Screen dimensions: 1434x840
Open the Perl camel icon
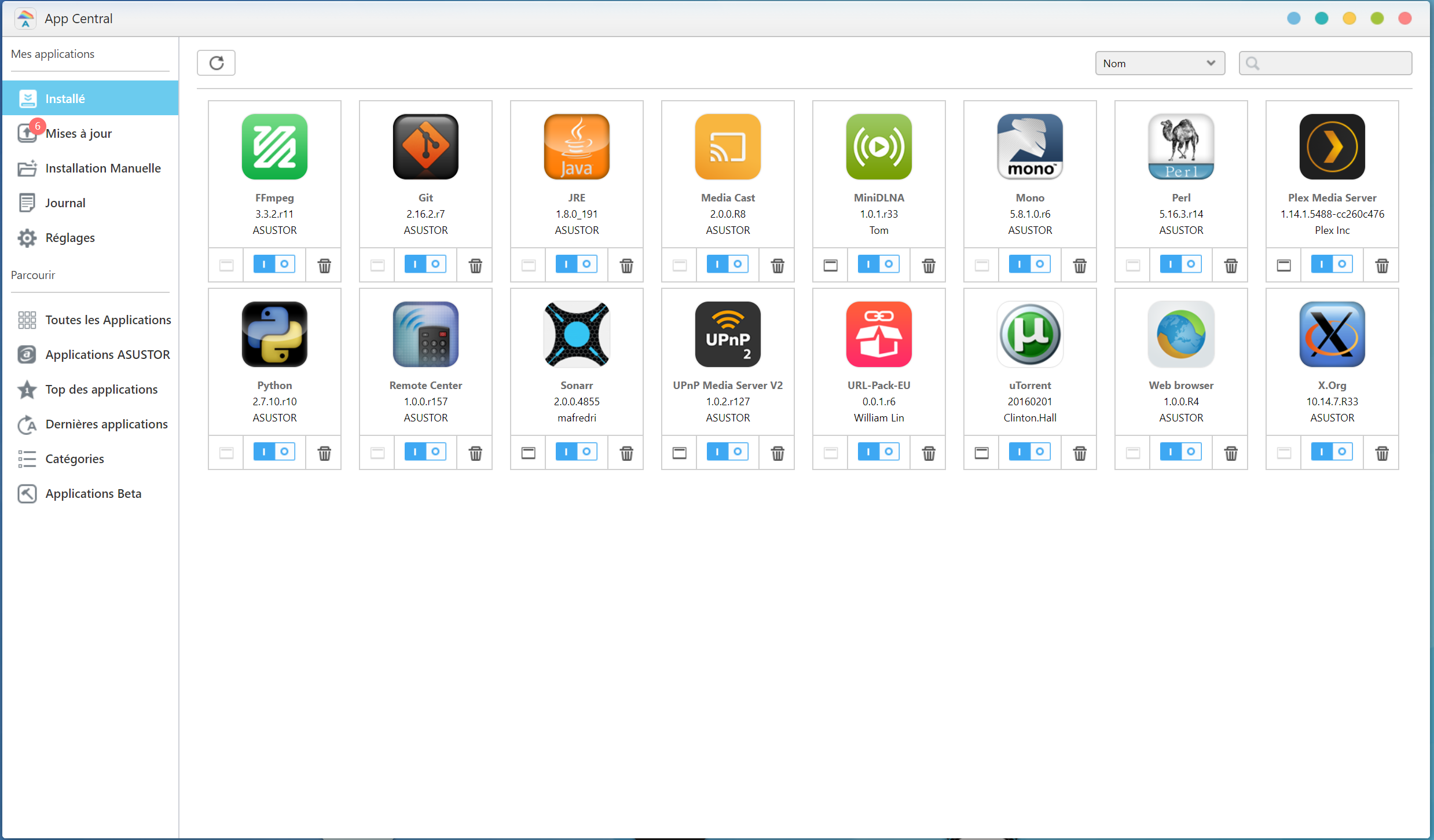(x=1181, y=146)
